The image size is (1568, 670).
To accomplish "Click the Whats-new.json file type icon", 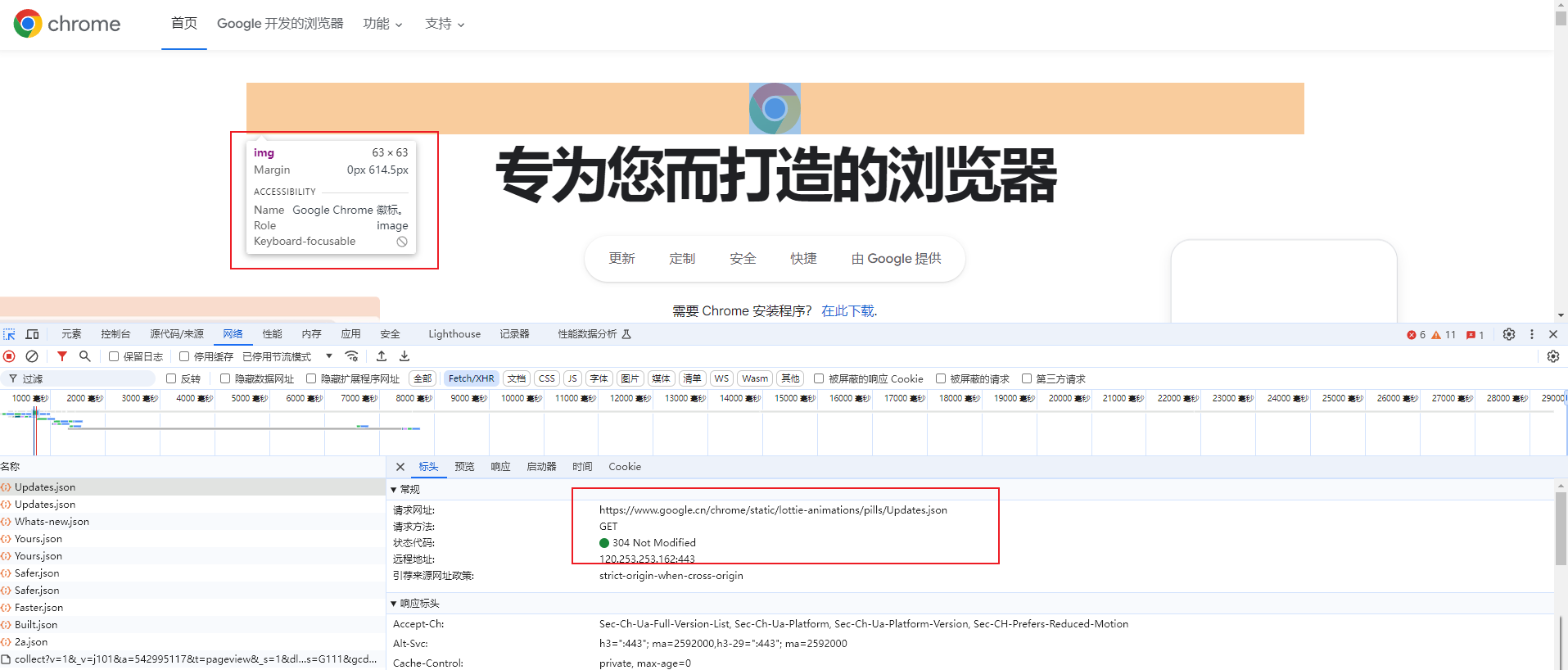I will click(6, 522).
